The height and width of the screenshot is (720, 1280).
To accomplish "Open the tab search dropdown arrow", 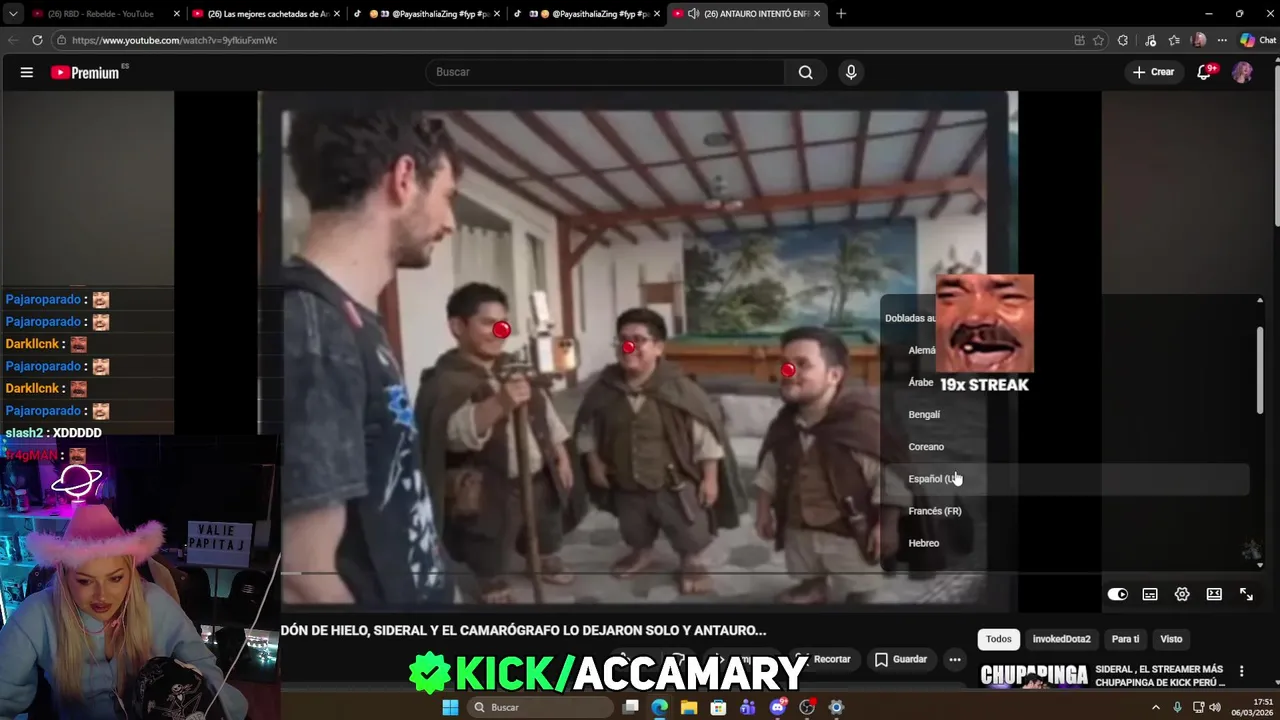I will (x=13, y=14).
